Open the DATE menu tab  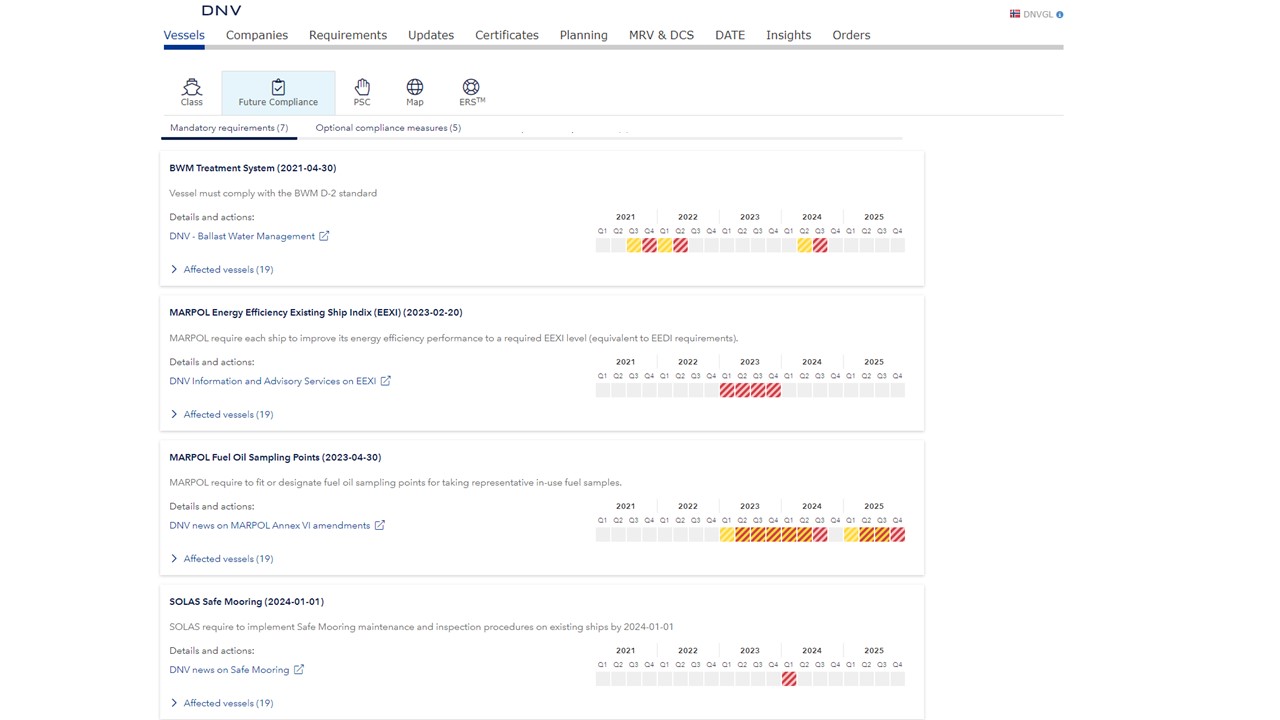[730, 35]
